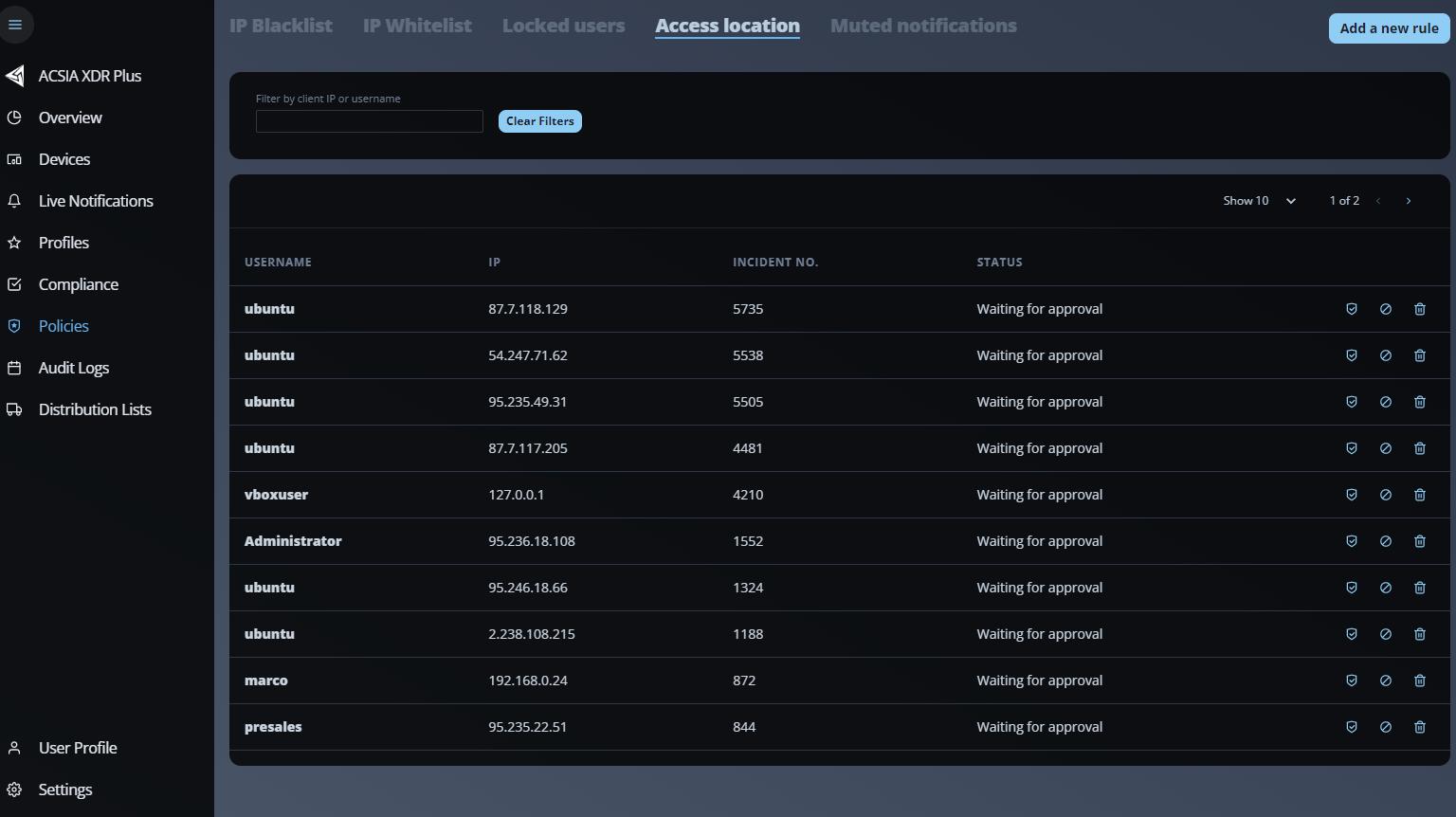The image size is (1456, 817).
Task: Open User Profile in sidebar
Action: click(78, 748)
